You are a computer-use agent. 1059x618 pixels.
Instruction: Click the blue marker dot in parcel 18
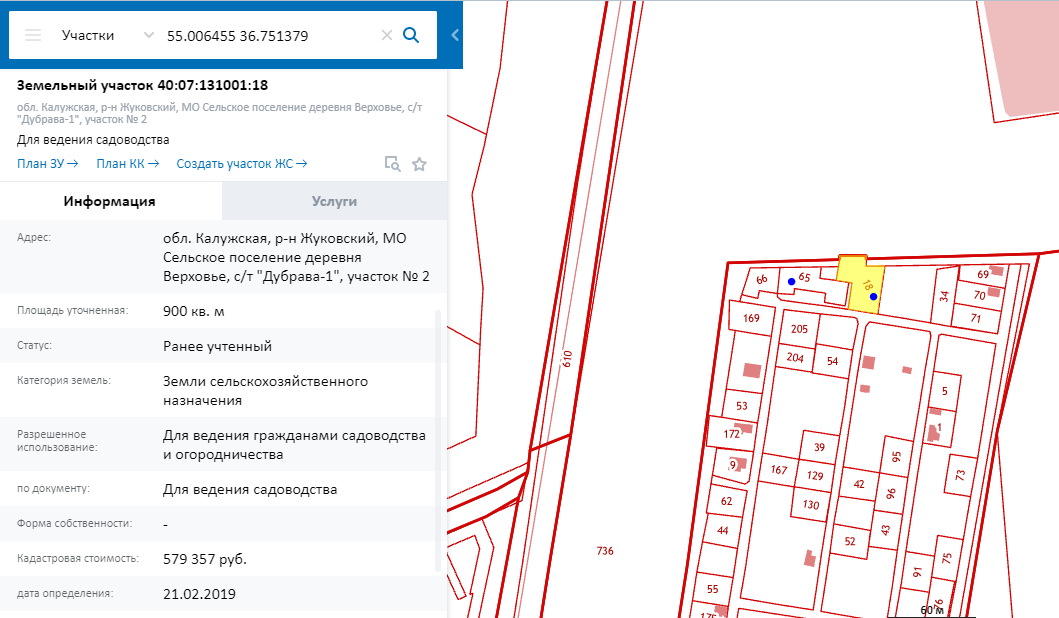tap(873, 297)
